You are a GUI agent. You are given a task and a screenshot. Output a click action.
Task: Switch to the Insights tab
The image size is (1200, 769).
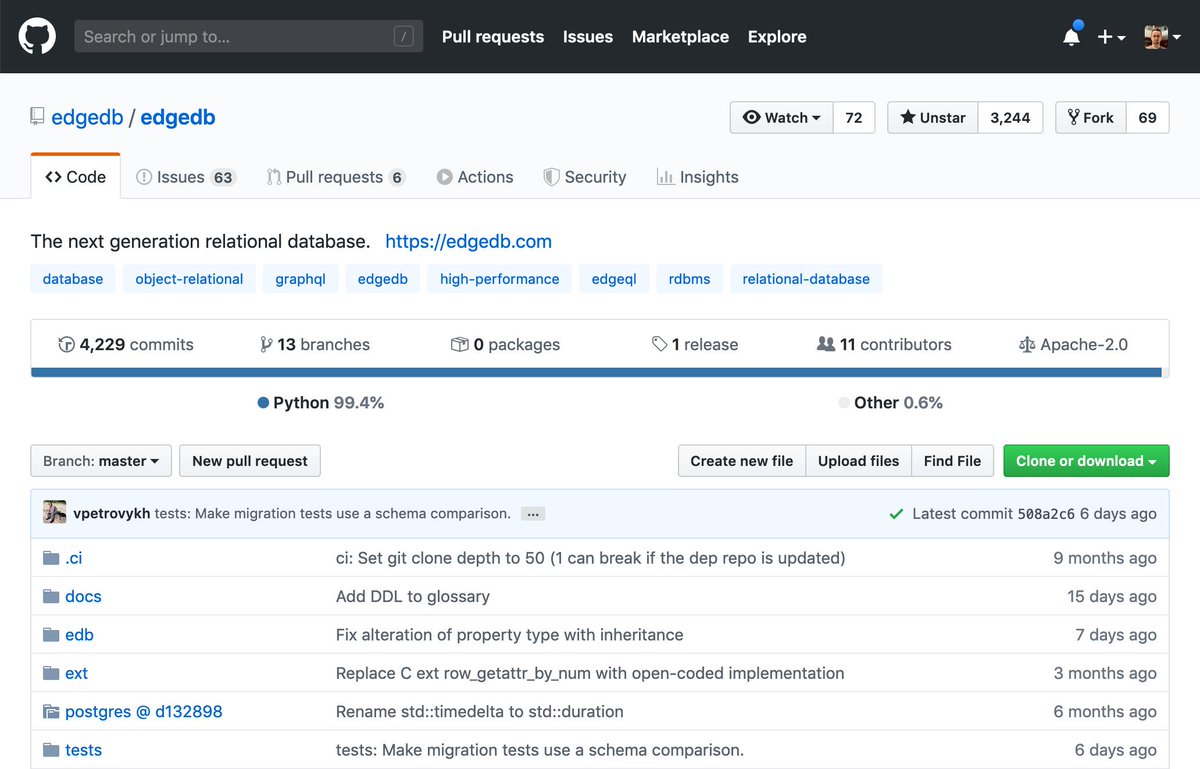click(x=698, y=177)
